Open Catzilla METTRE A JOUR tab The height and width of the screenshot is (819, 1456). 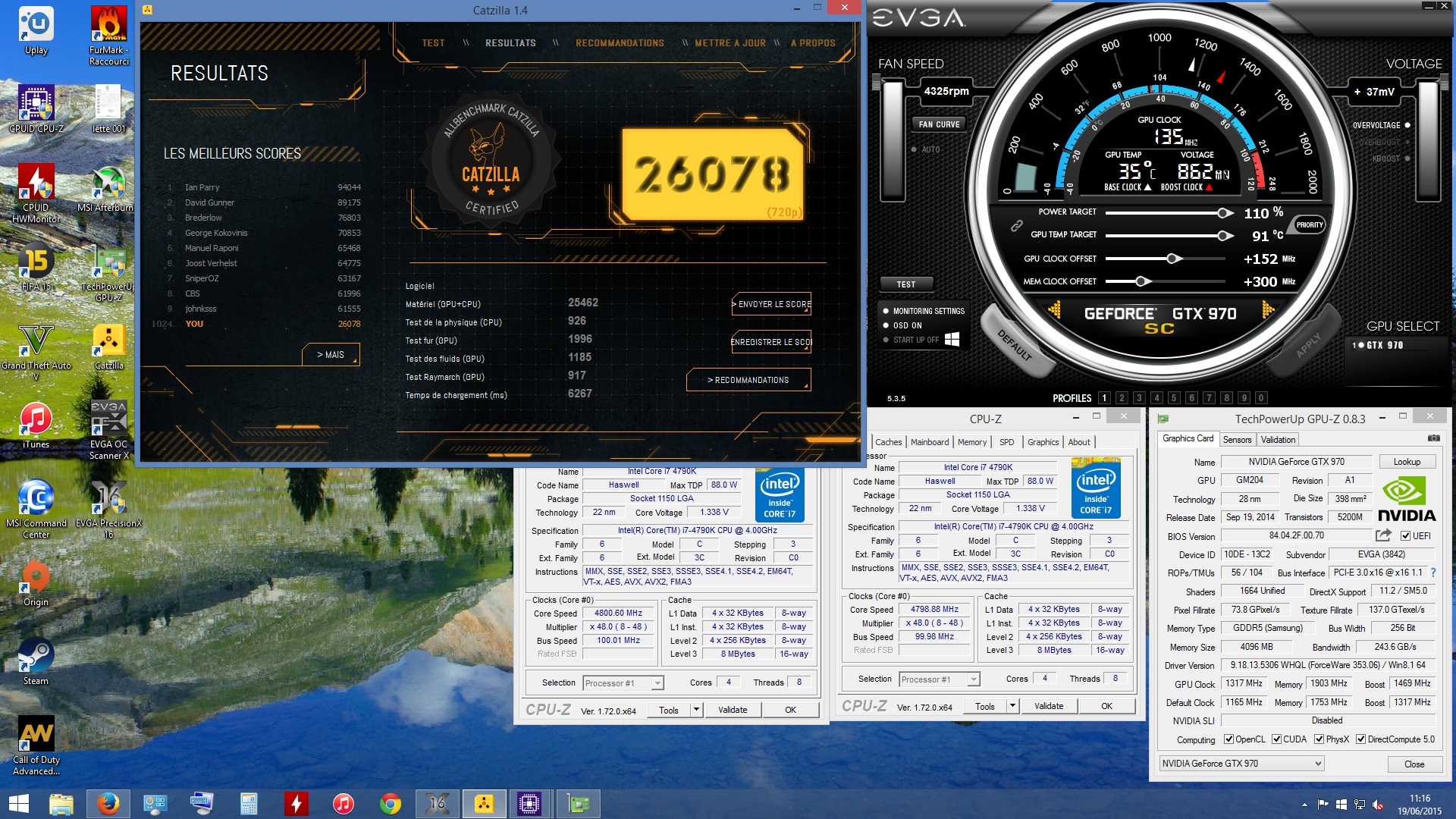coord(730,43)
